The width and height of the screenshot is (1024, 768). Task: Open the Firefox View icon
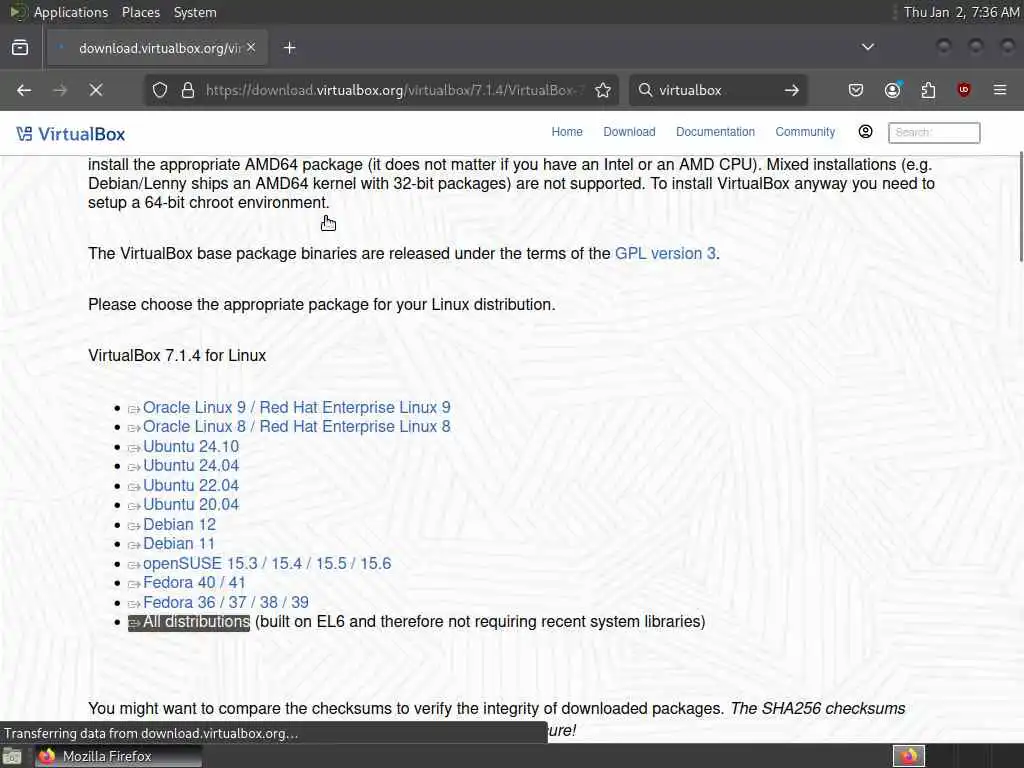pyautogui.click(x=20, y=48)
